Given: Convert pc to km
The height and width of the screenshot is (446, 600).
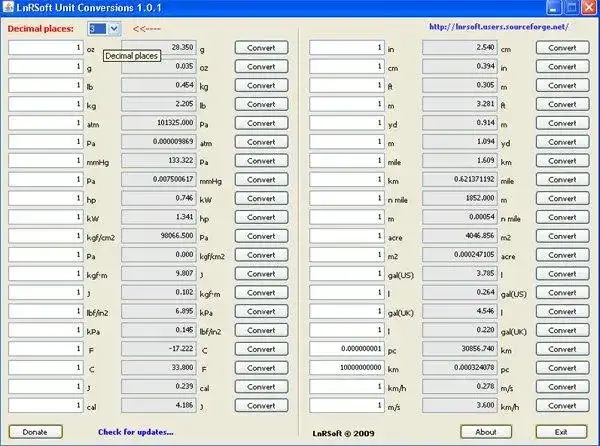Looking at the screenshot, I should point(562,349).
